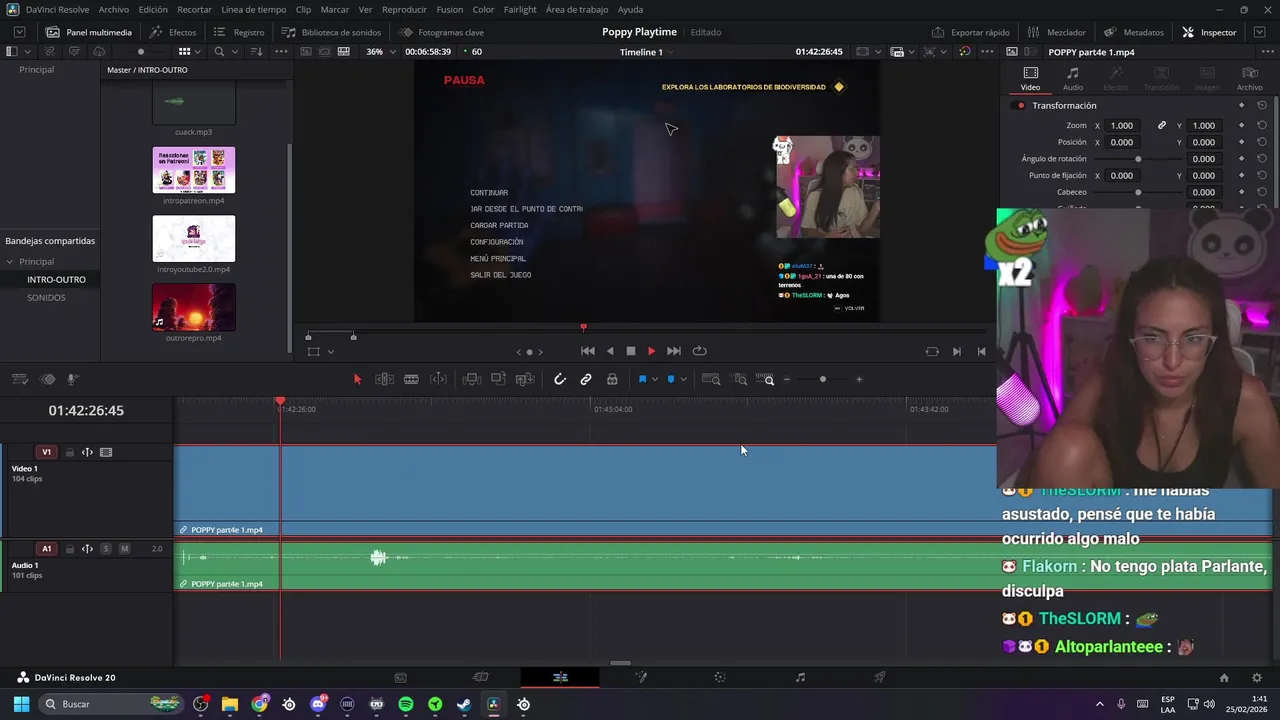This screenshot has width=1280, height=720.
Task: Click the loop playback icon
Action: click(x=699, y=351)
